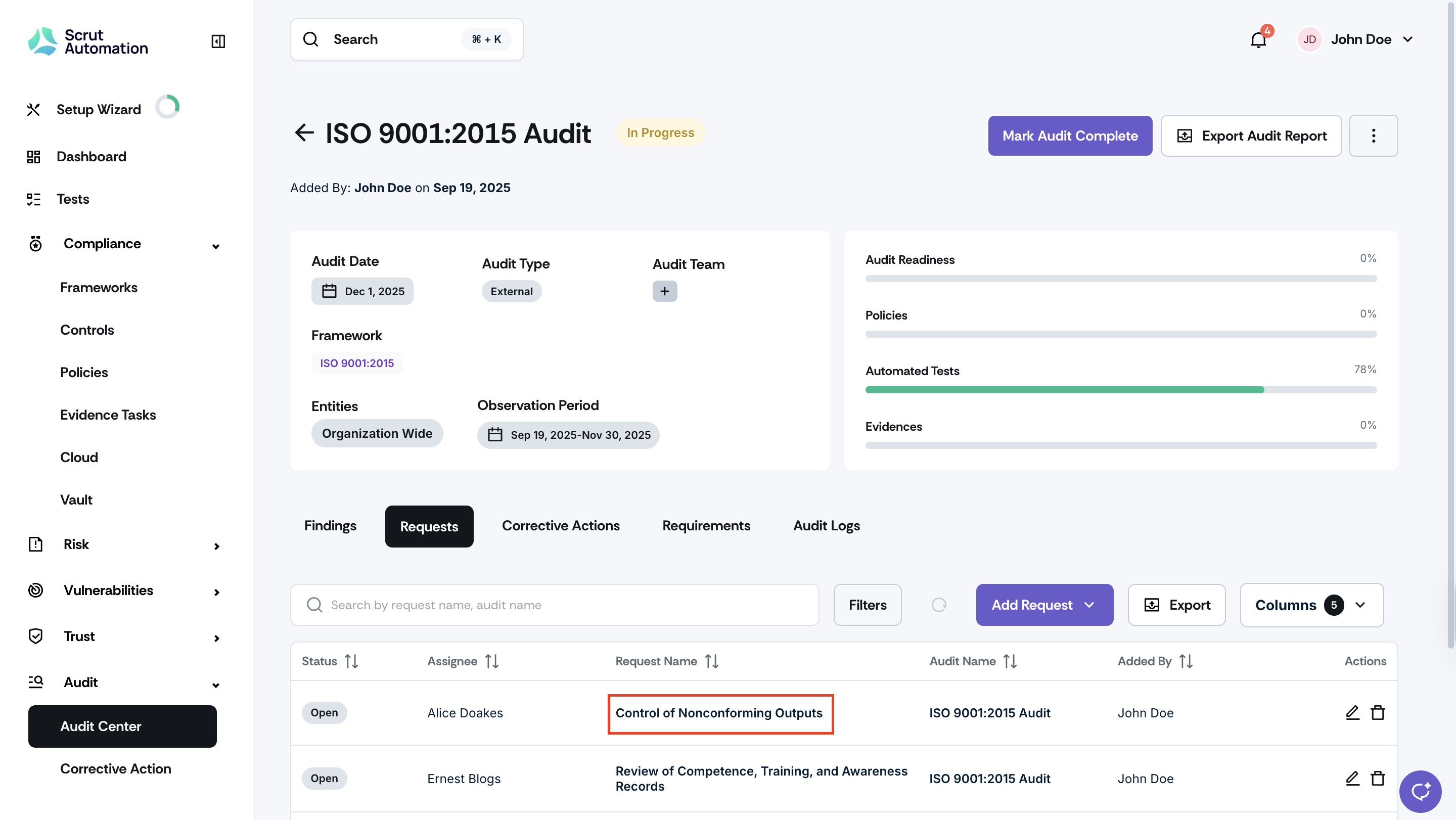The height and width of the screenshot is (820, 1456).
Task: Click Mark Audit Complete
Action: [x=1070, y=135]
